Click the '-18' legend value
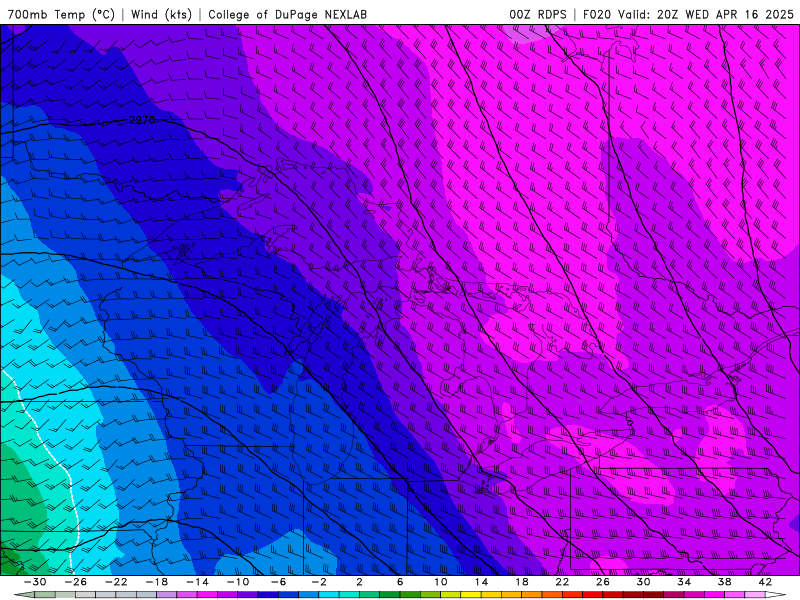This screenshot has height=600, width=800. pyautogui.click(x=157, y=582)
